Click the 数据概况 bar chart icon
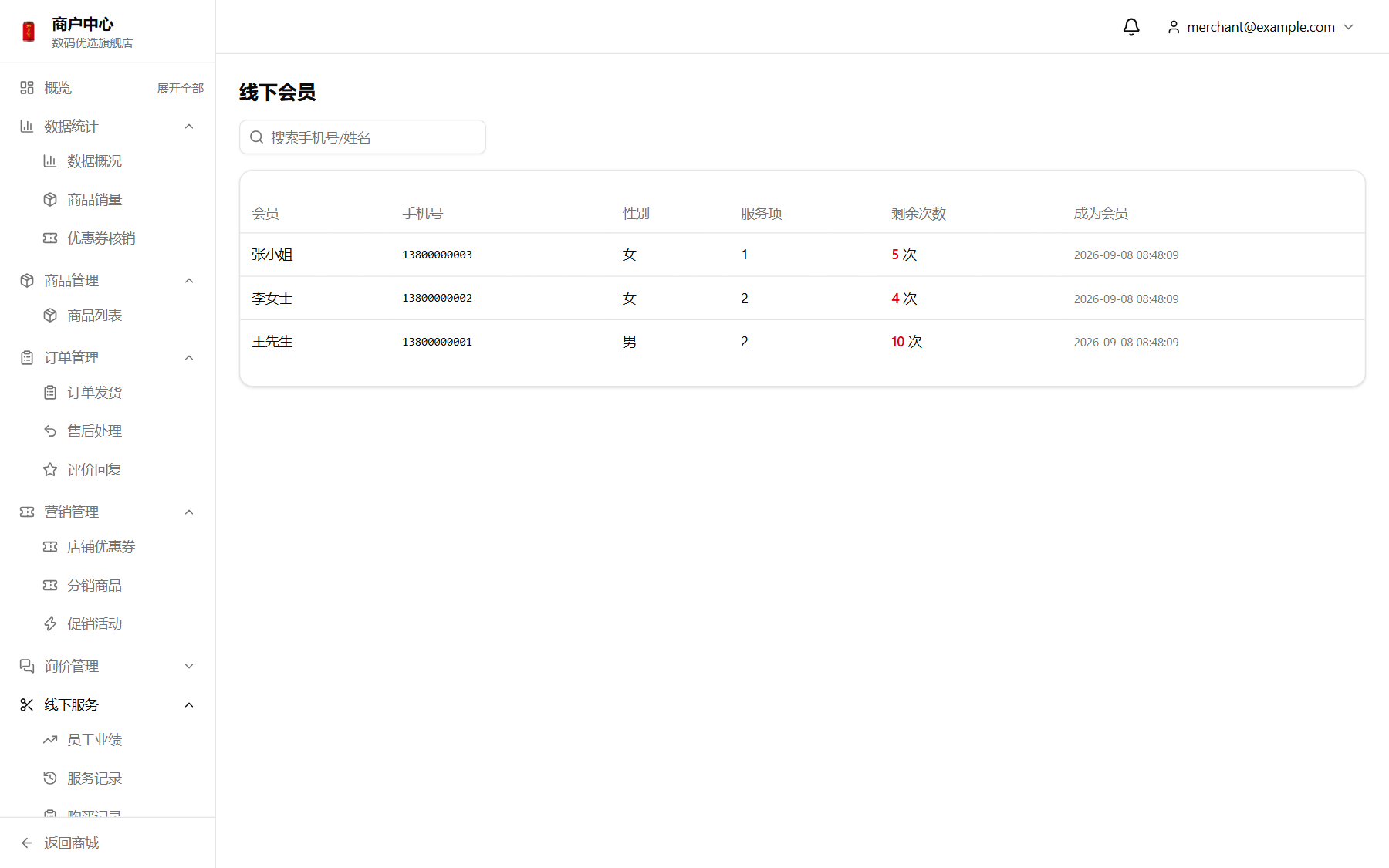The image size is (1389, 868). (50, 161)
